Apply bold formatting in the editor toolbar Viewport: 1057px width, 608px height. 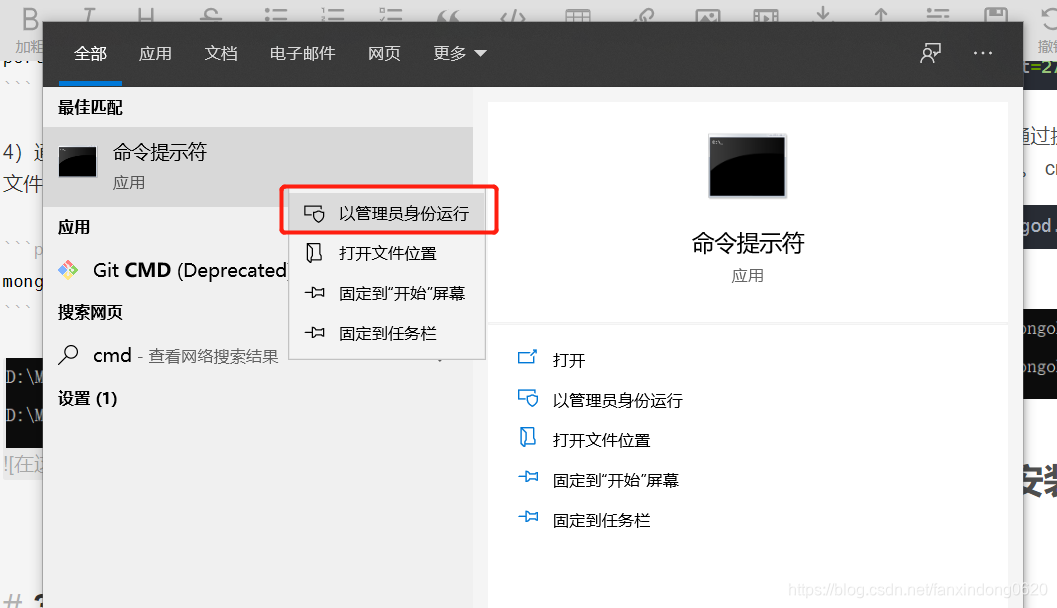[x=30, y=14]
